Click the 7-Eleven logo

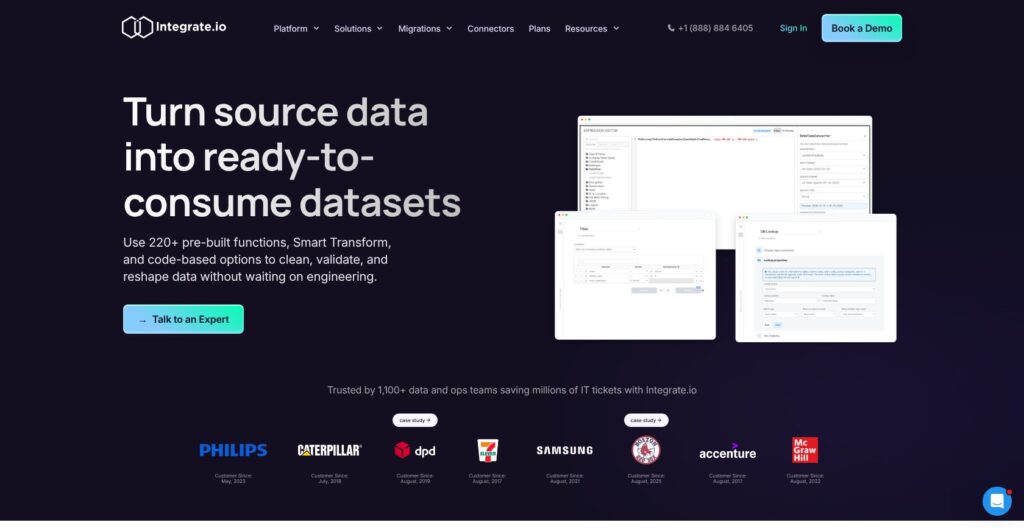487,450
